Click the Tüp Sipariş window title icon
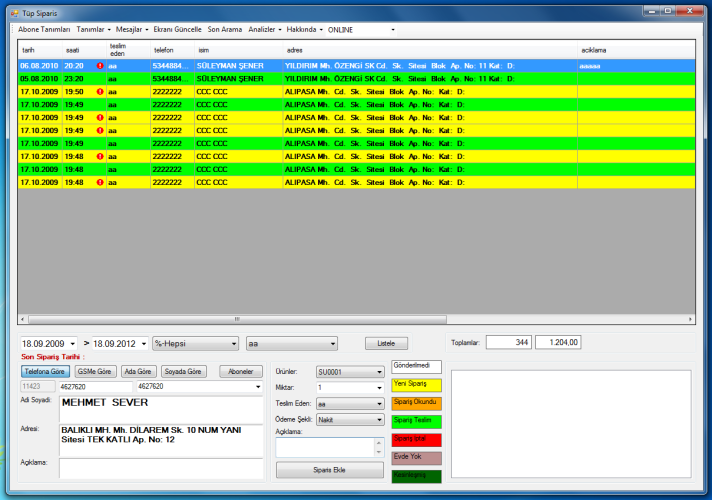The height and width of the screenshot is (500, 712). coord(15,14)
